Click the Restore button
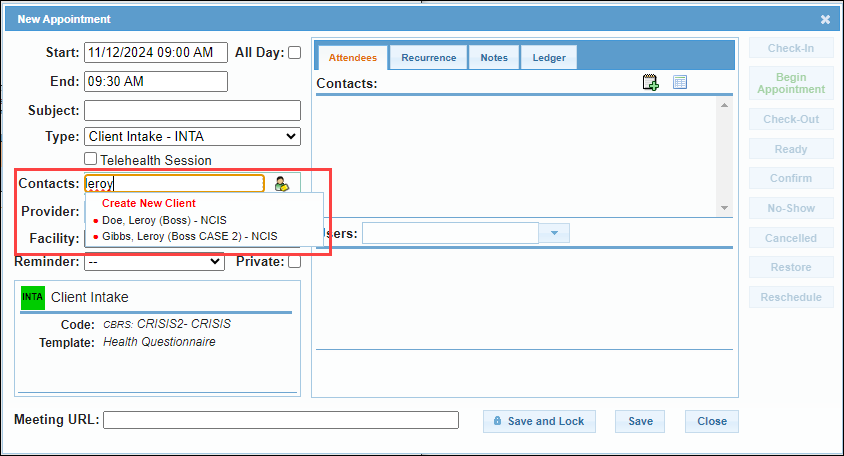The width and height of the screenshot is (844, 456). [x=791, y=267]
